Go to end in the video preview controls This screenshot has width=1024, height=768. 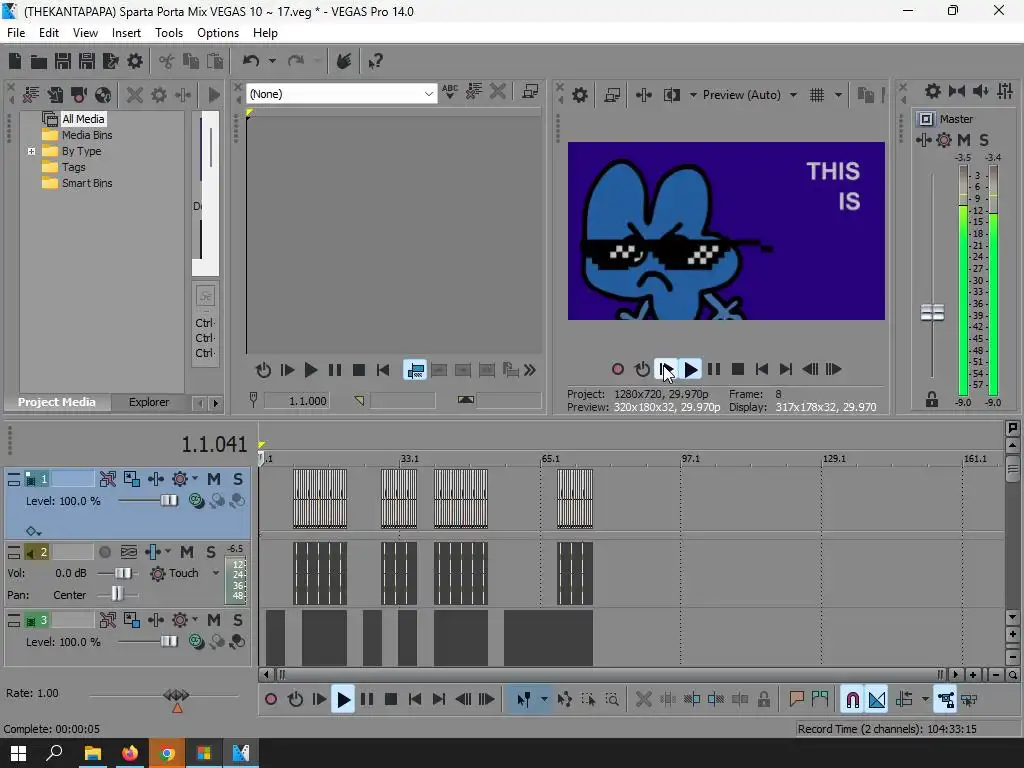(x=786, y=370)
